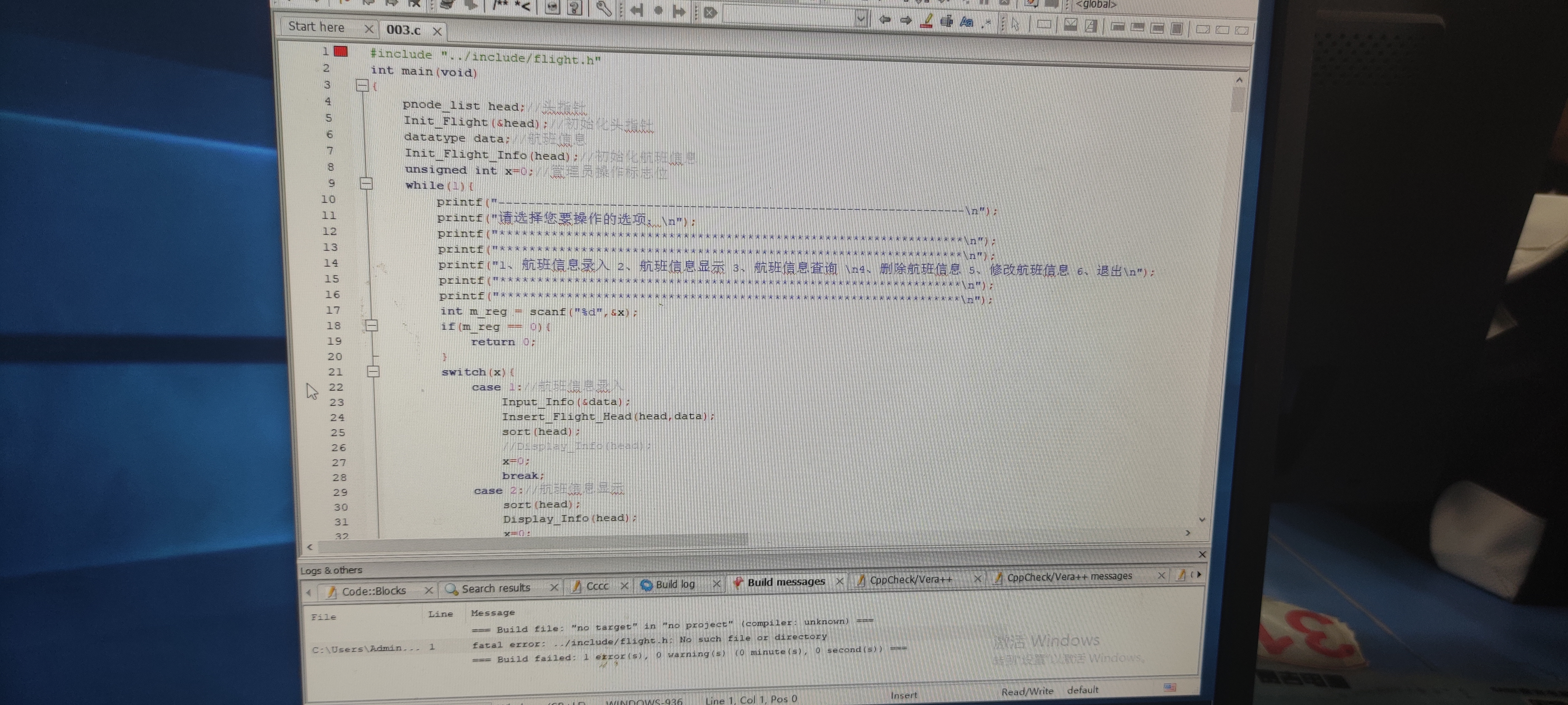Click the next match right arrow
Viewport: 1568px width, 705px height.
pyautogui.click(x=906, y=20)
